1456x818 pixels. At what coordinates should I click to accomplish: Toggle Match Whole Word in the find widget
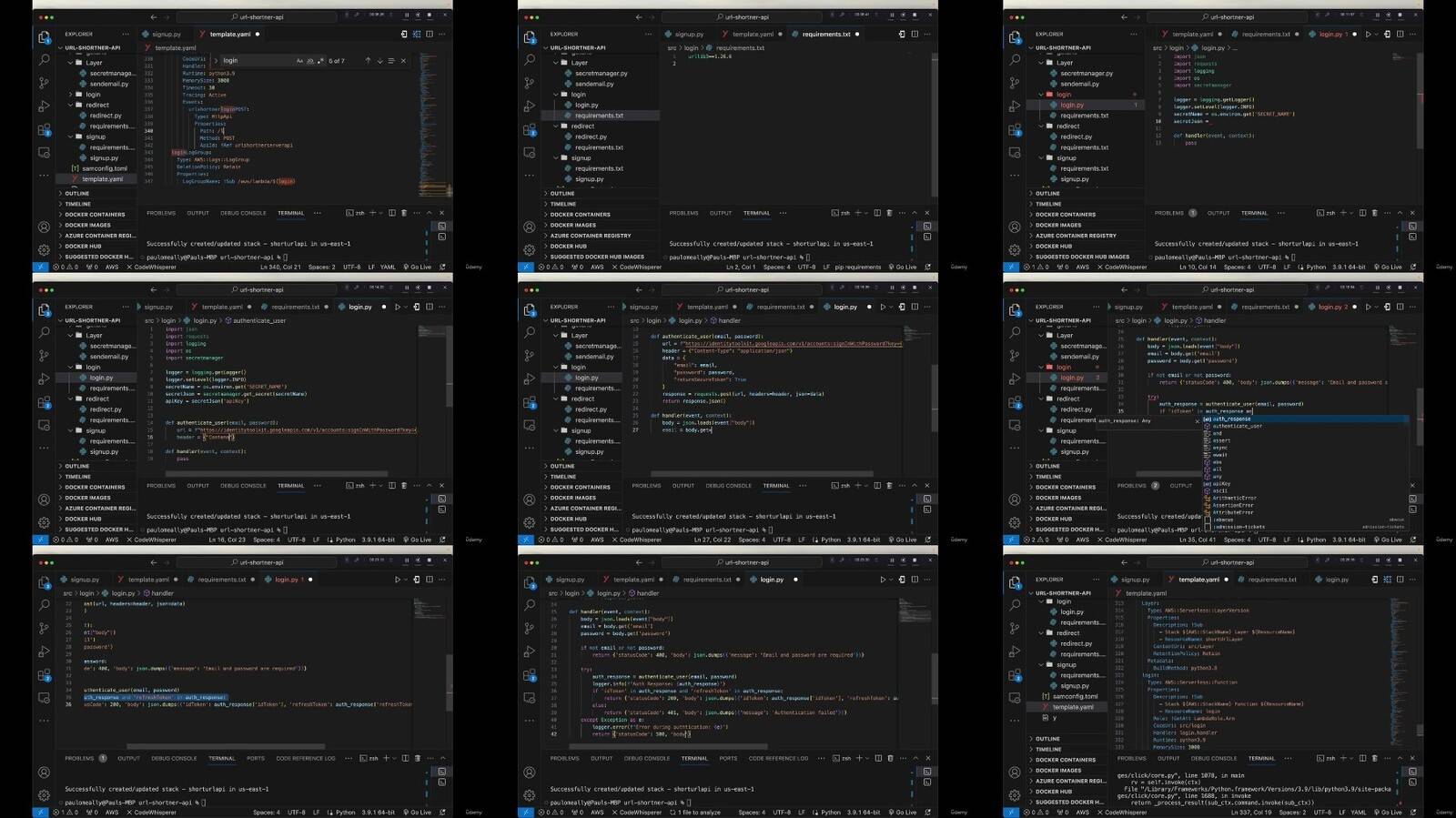click(x=309, y=61)
